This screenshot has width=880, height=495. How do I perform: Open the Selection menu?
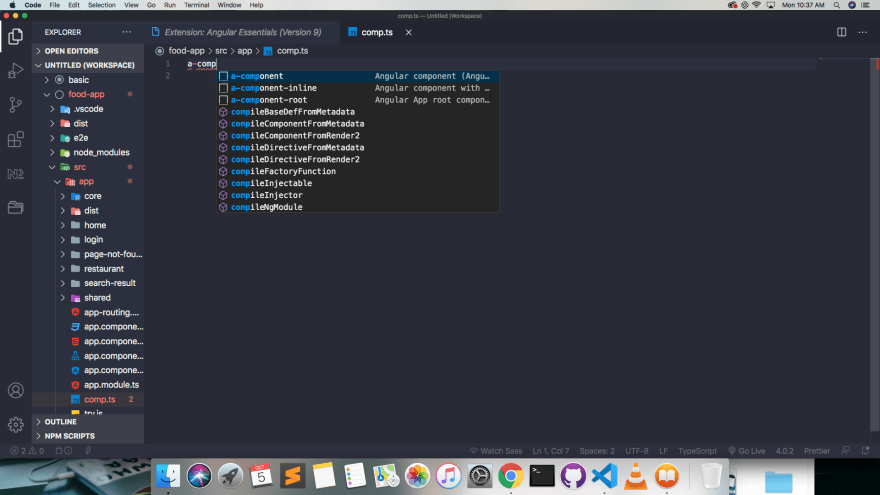coord(102,5)
